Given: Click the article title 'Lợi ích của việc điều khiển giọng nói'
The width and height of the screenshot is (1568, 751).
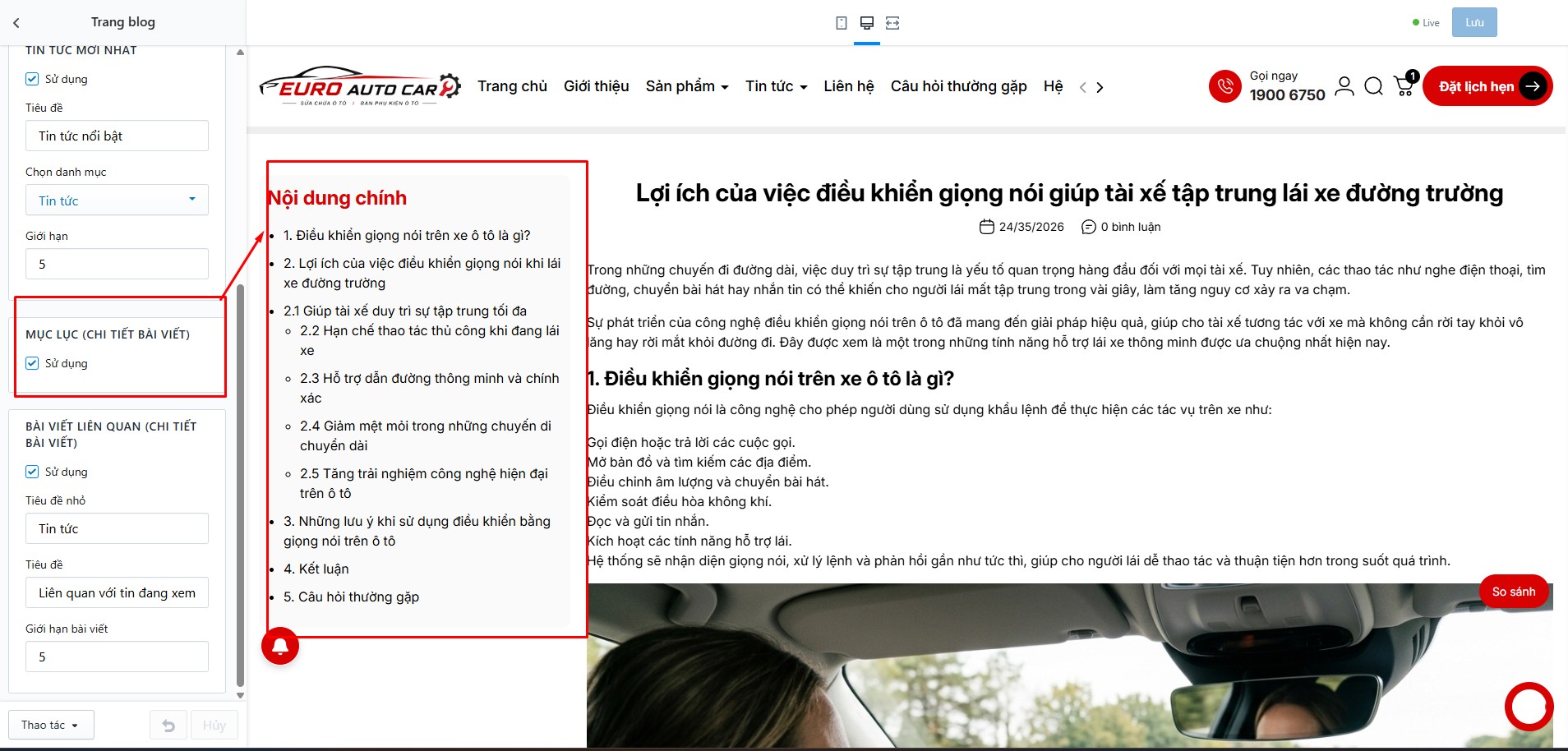Looking at the screenshot, I should click(x=1069, y=193).
